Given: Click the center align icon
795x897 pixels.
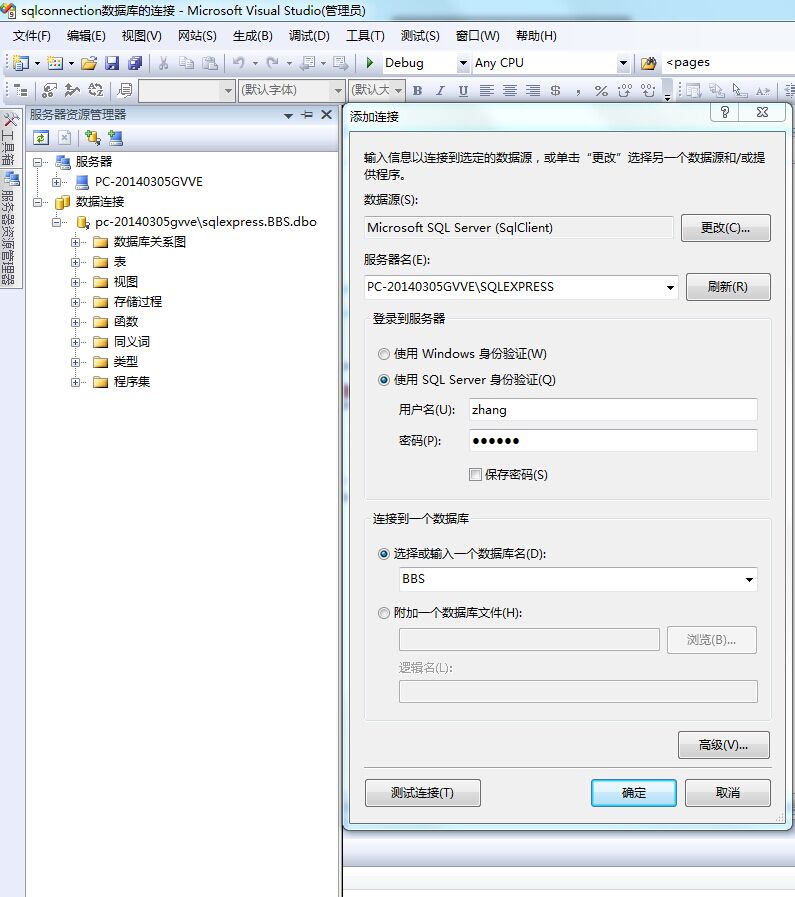Looking at the screenshot, I should point(510,90).
